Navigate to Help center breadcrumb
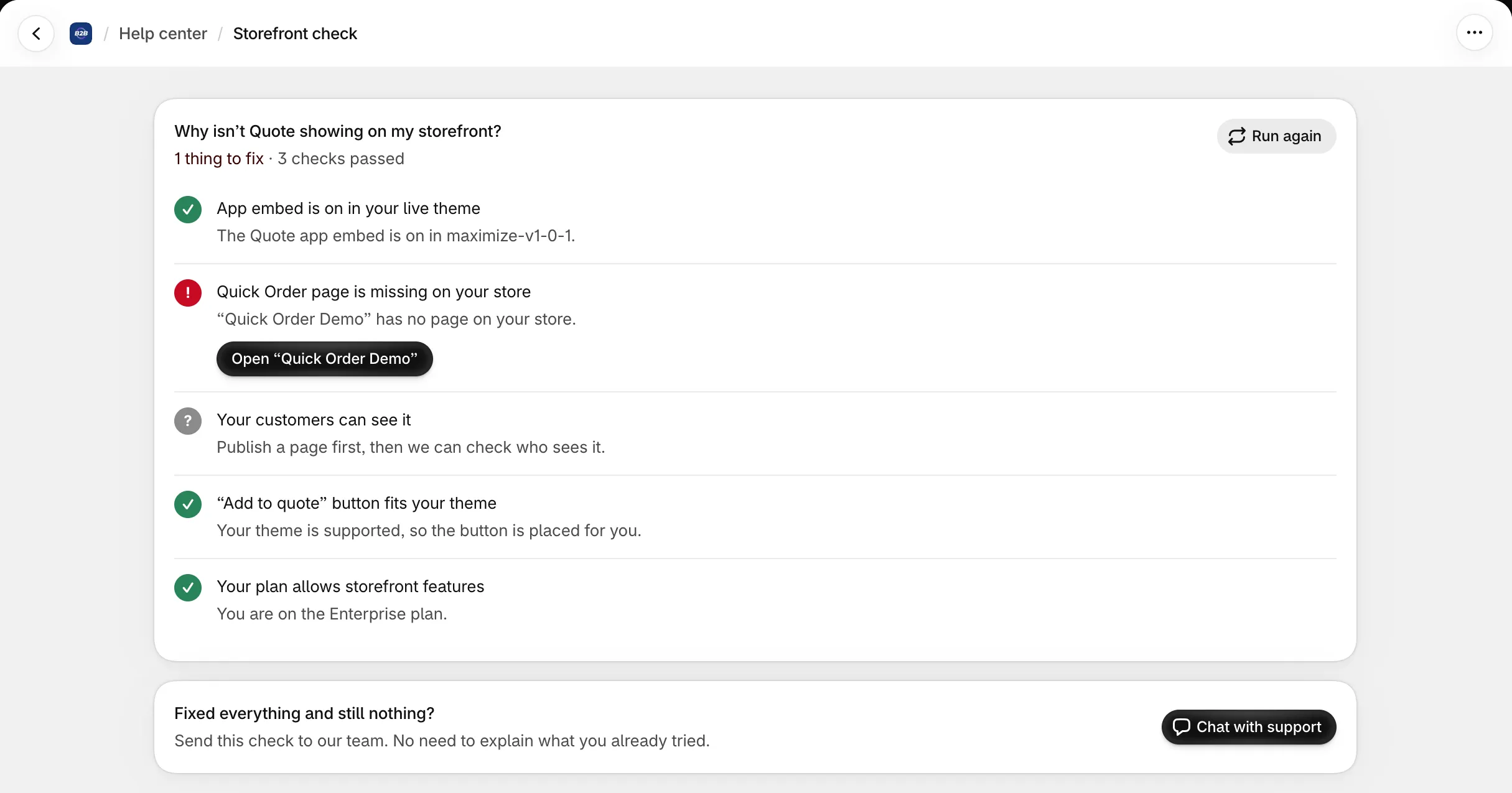The height and width of the screenshot is (793, 1512). [163, 34]
